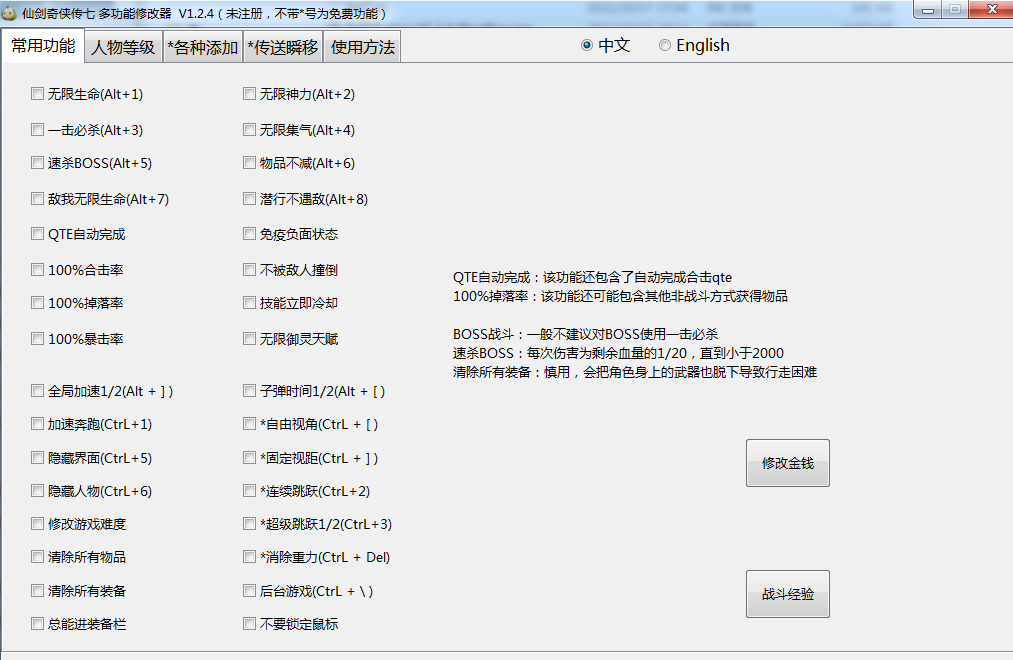
Task: Toggle *消除重力(CtrL + Del) checkbox
Action: (249, 557)
